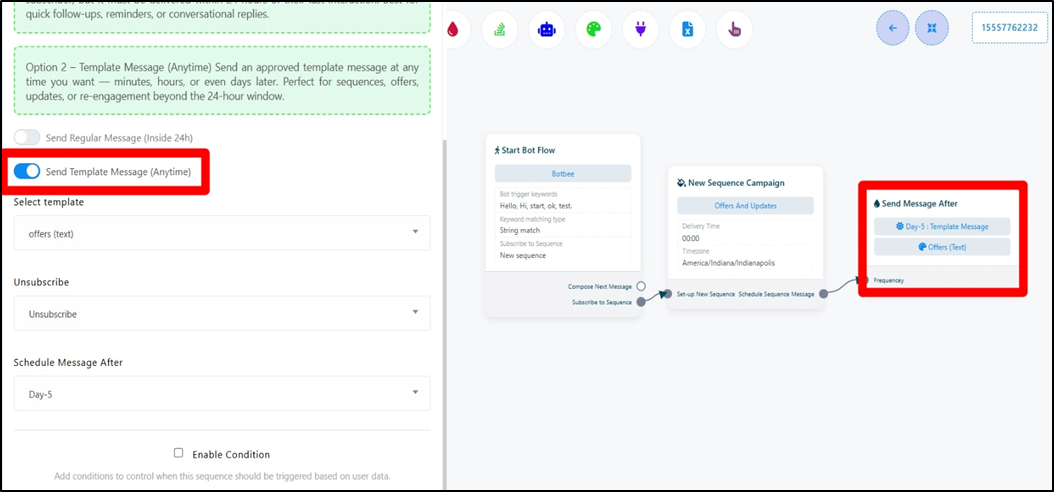Expand the Unsubscribe dropdown
Screen dimensions: 1054x492
tap(222, 313)
